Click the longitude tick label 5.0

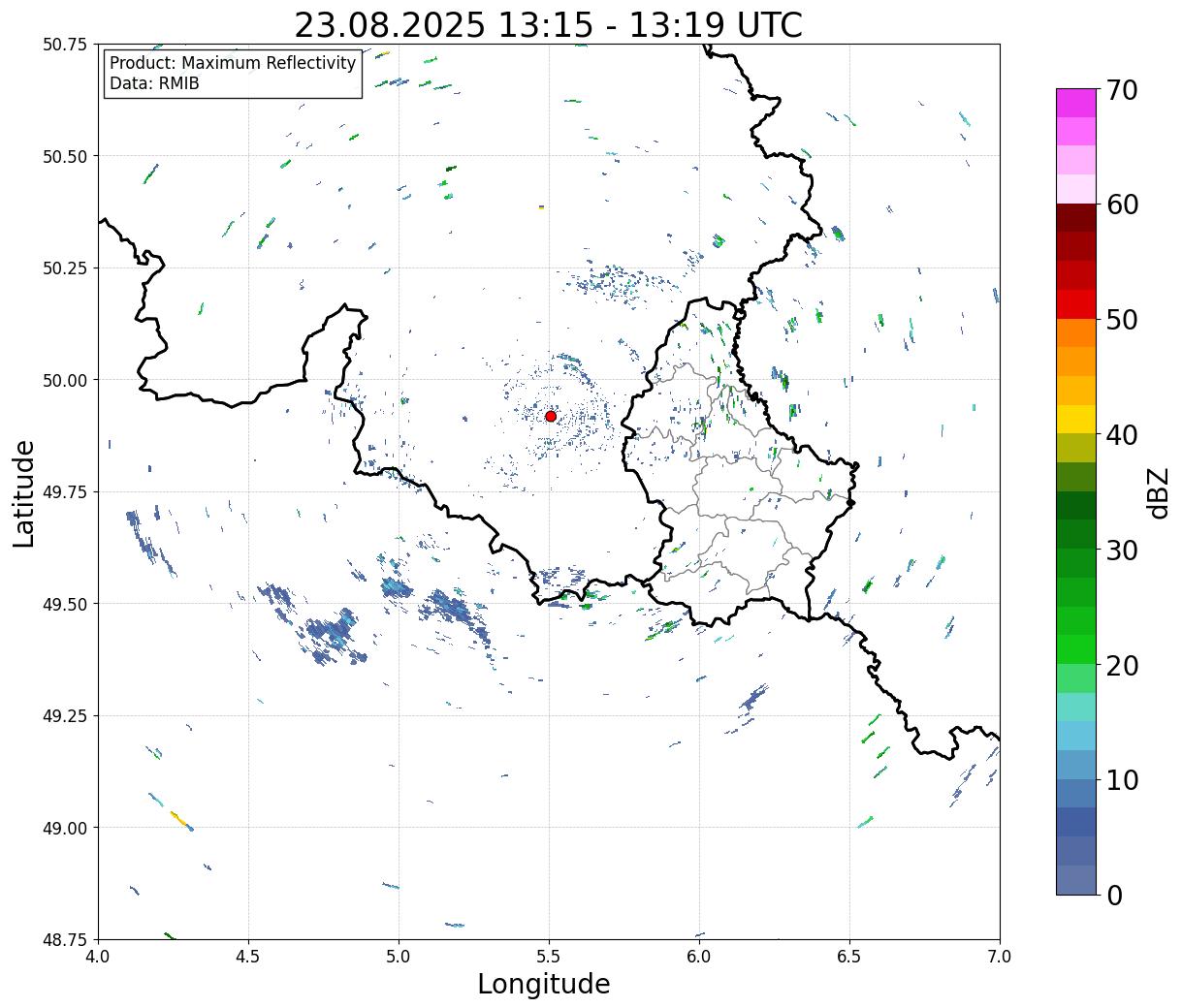point(399,957)
